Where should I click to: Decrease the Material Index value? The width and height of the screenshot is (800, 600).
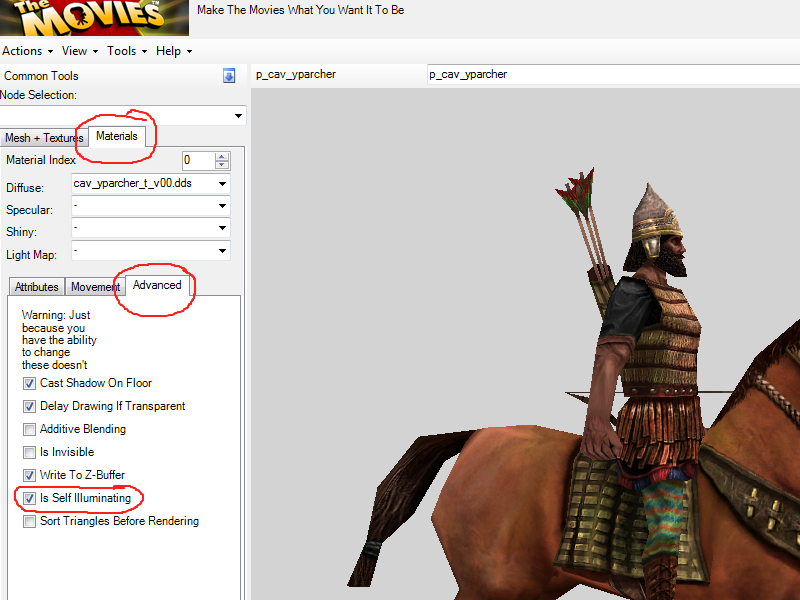pos(222,165)
